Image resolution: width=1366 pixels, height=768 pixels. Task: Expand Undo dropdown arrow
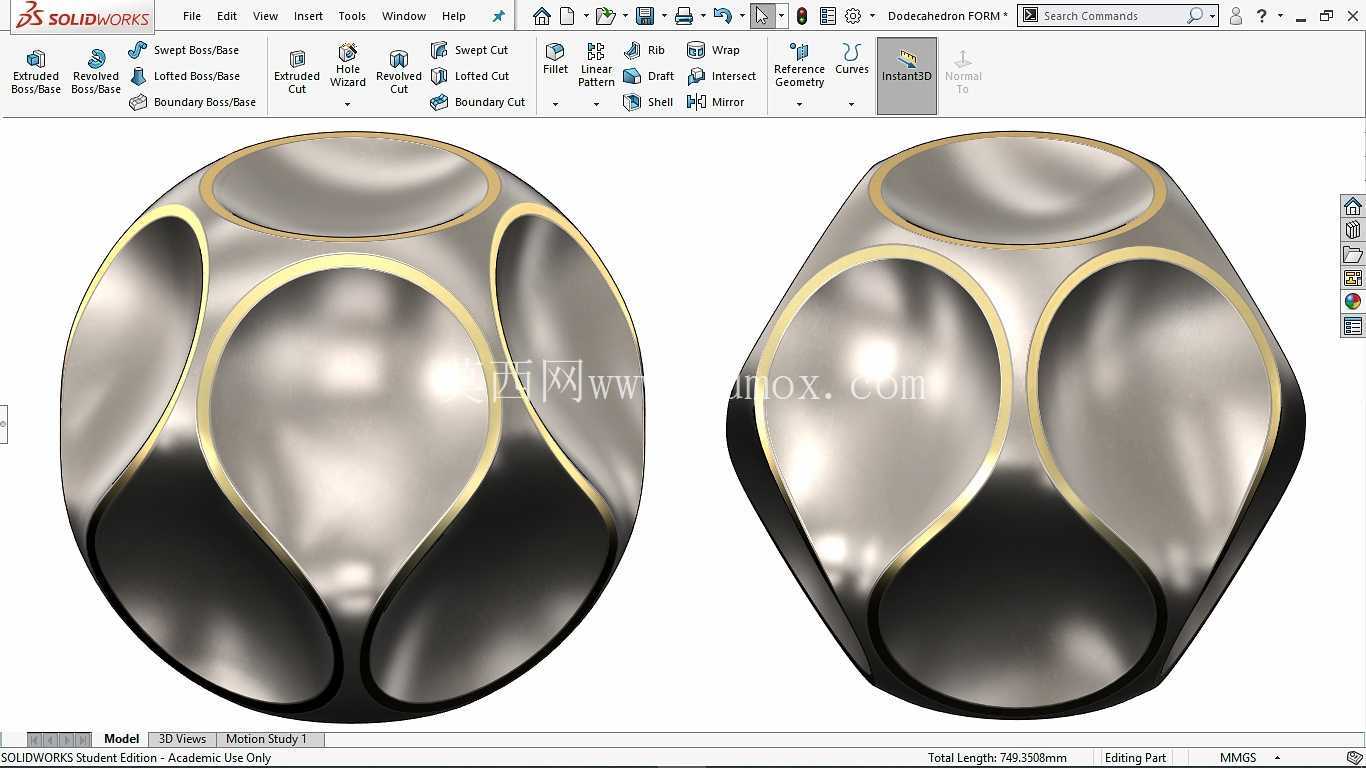coord(741,16)
